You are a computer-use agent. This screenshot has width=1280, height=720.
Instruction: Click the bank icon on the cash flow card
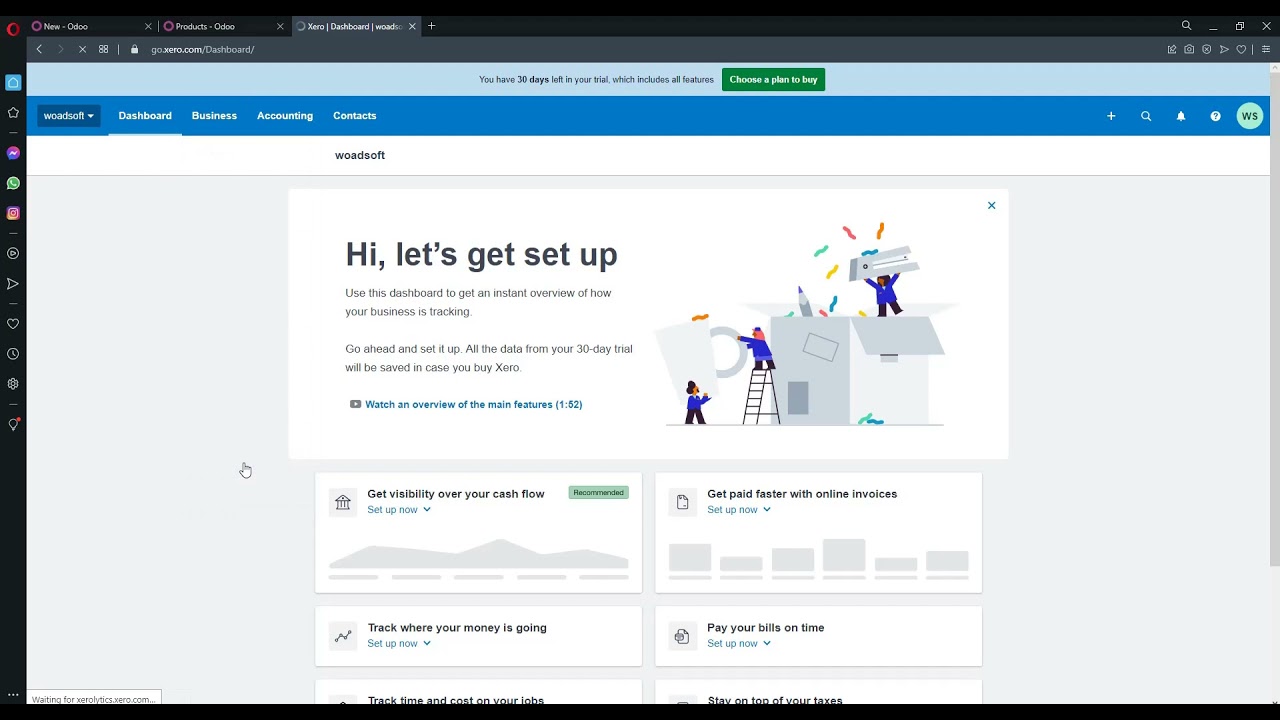point(343,502)
